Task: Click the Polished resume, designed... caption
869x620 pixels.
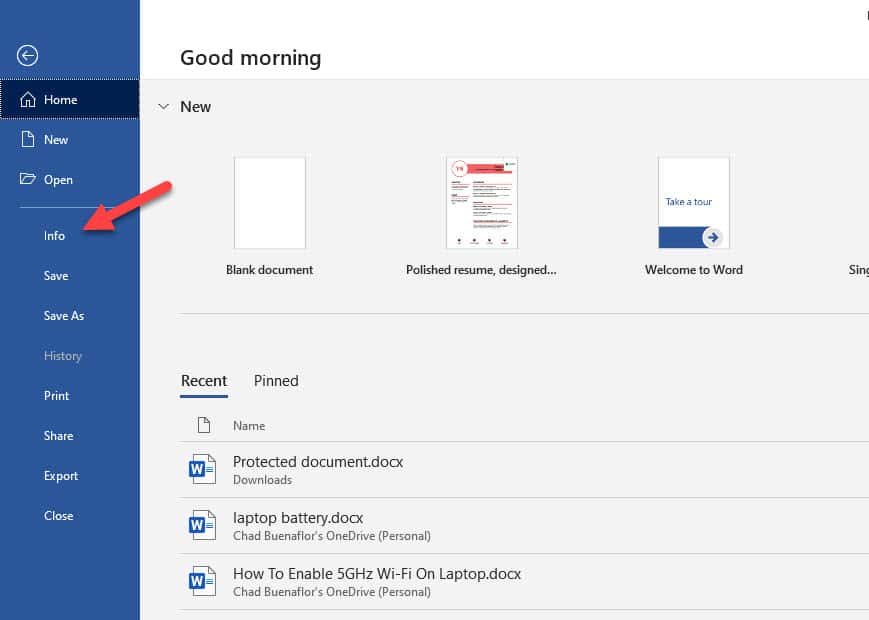Action: click(x=481, y=270)
